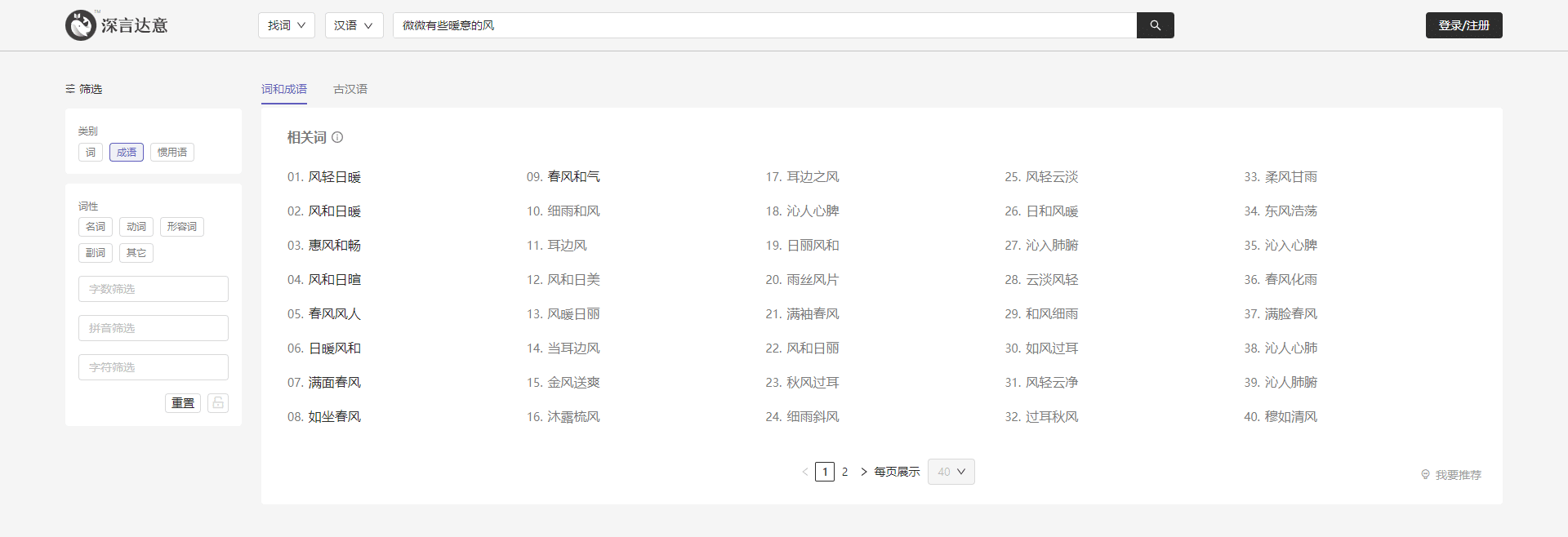Switch to the 古汉语 tab
Viewport: 1568px width, 537px height.
click(350, 89)
